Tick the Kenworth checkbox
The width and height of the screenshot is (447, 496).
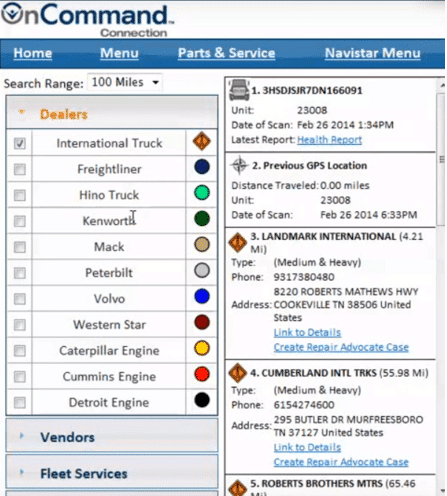20,221
